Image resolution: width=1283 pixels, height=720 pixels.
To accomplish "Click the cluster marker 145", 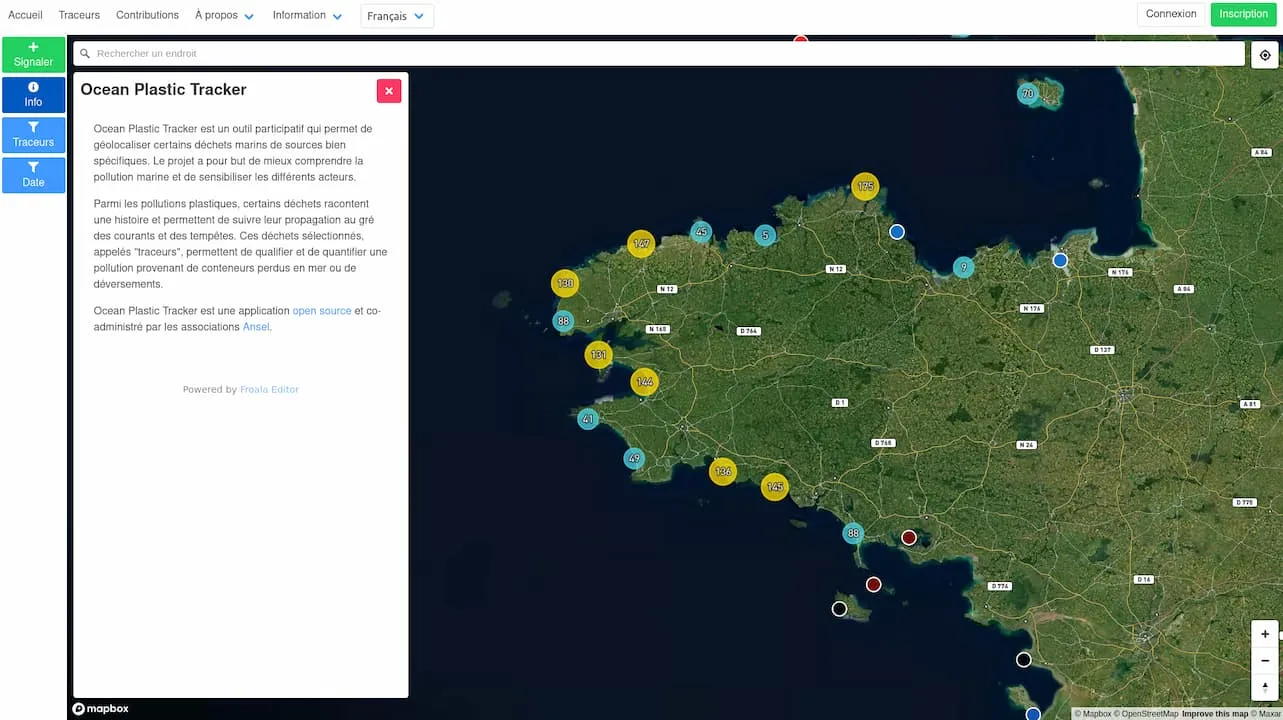I will 774,487.
